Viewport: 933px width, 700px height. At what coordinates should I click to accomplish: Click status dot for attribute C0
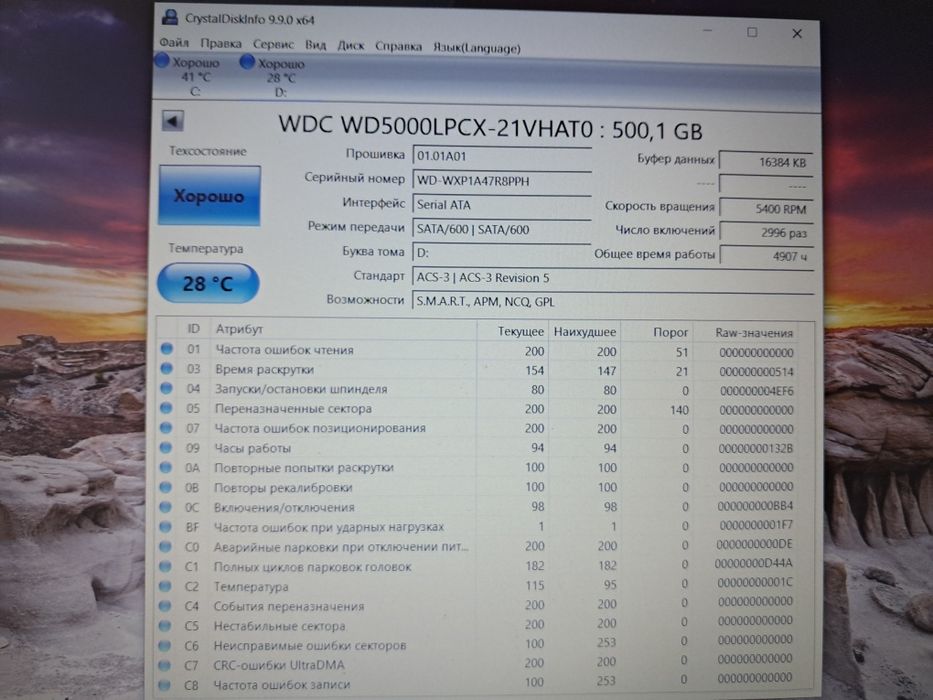click(165, 546)
